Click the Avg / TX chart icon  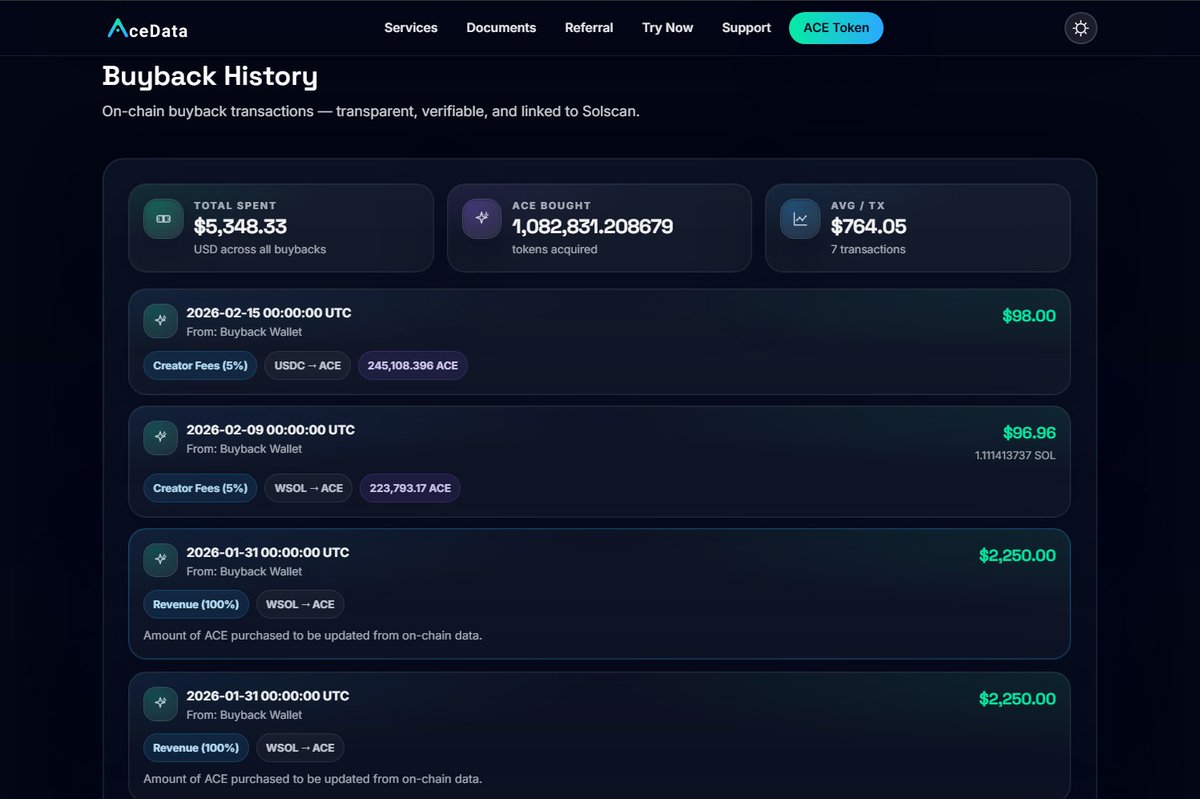tap(800, 218)
